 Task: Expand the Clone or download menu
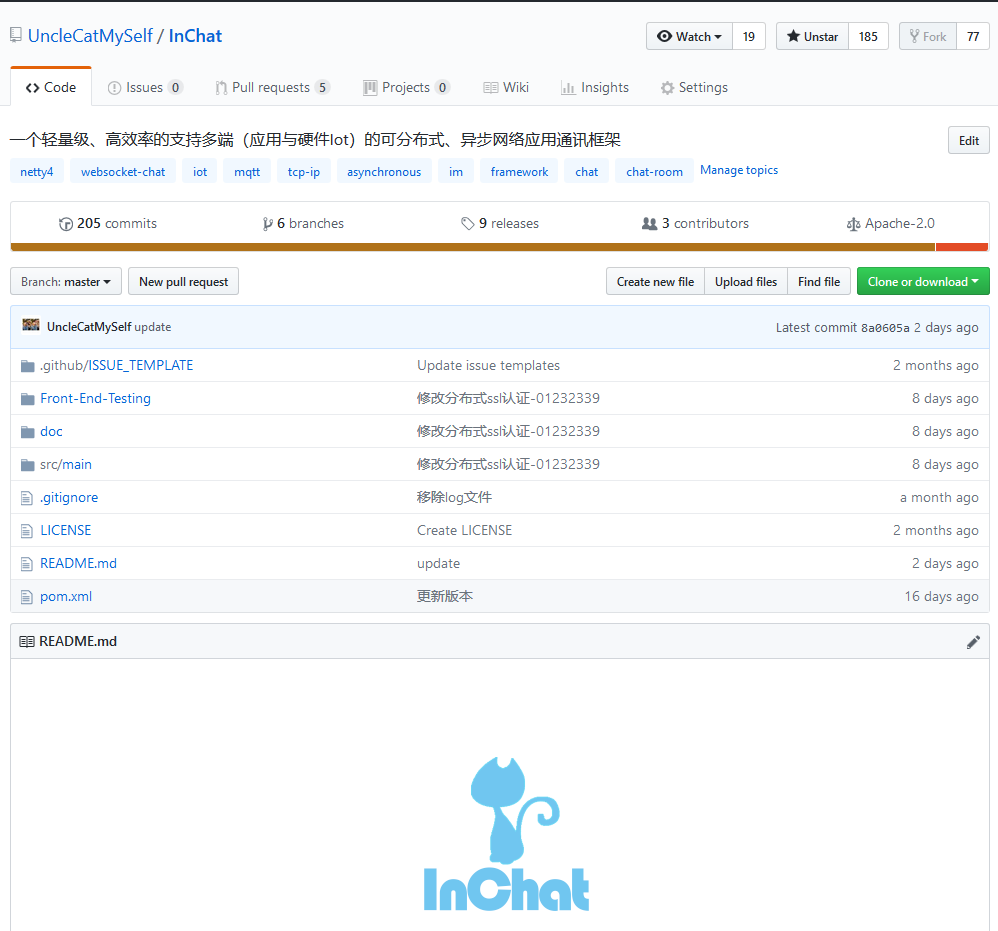tap(923, 281)
